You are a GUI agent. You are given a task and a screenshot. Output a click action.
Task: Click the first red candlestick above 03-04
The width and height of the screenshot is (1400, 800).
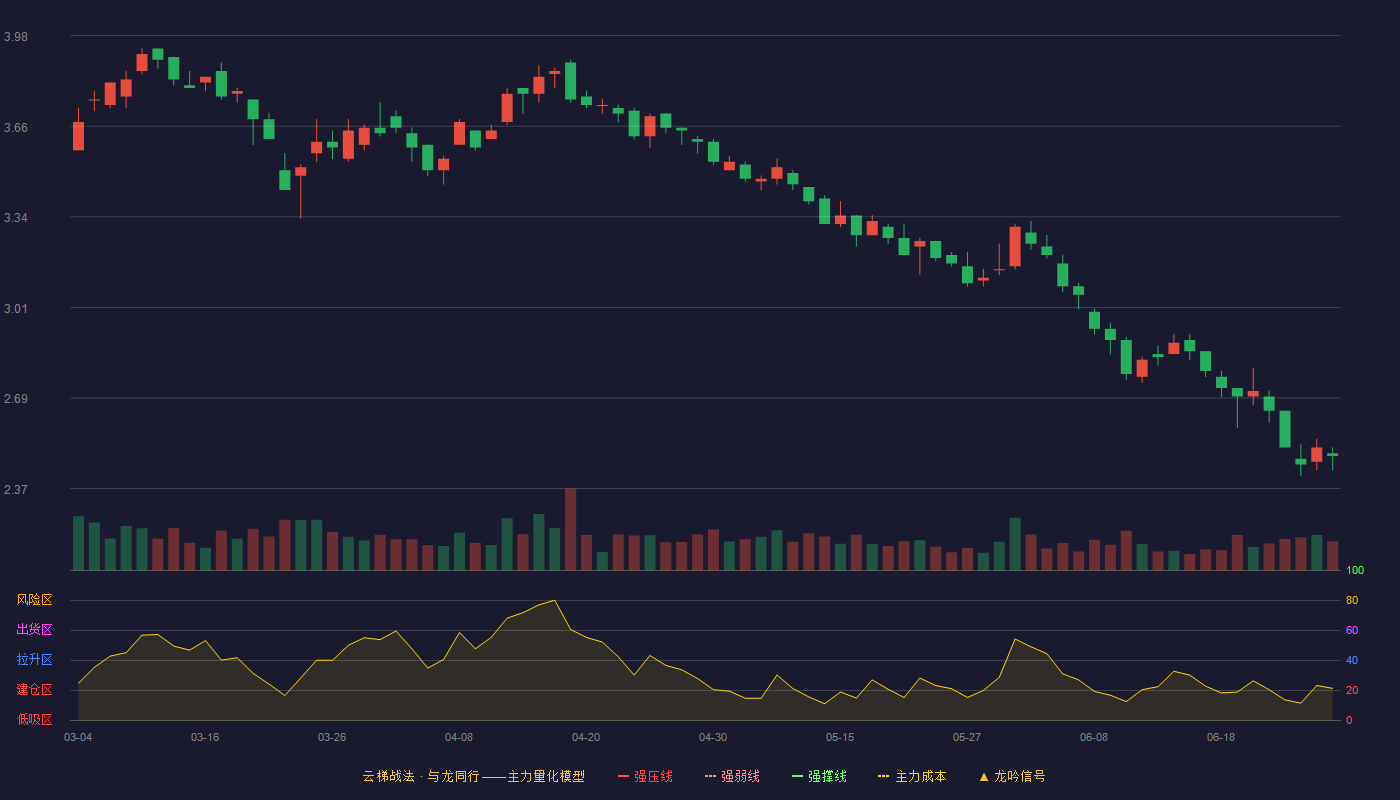[78, 136]
